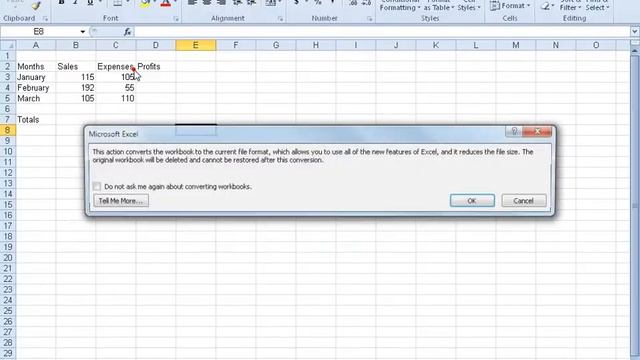The height and width of the screenshot is (360, 640).
Task: Apply the yellow fill color button
Action: click(x=145, y=4)
